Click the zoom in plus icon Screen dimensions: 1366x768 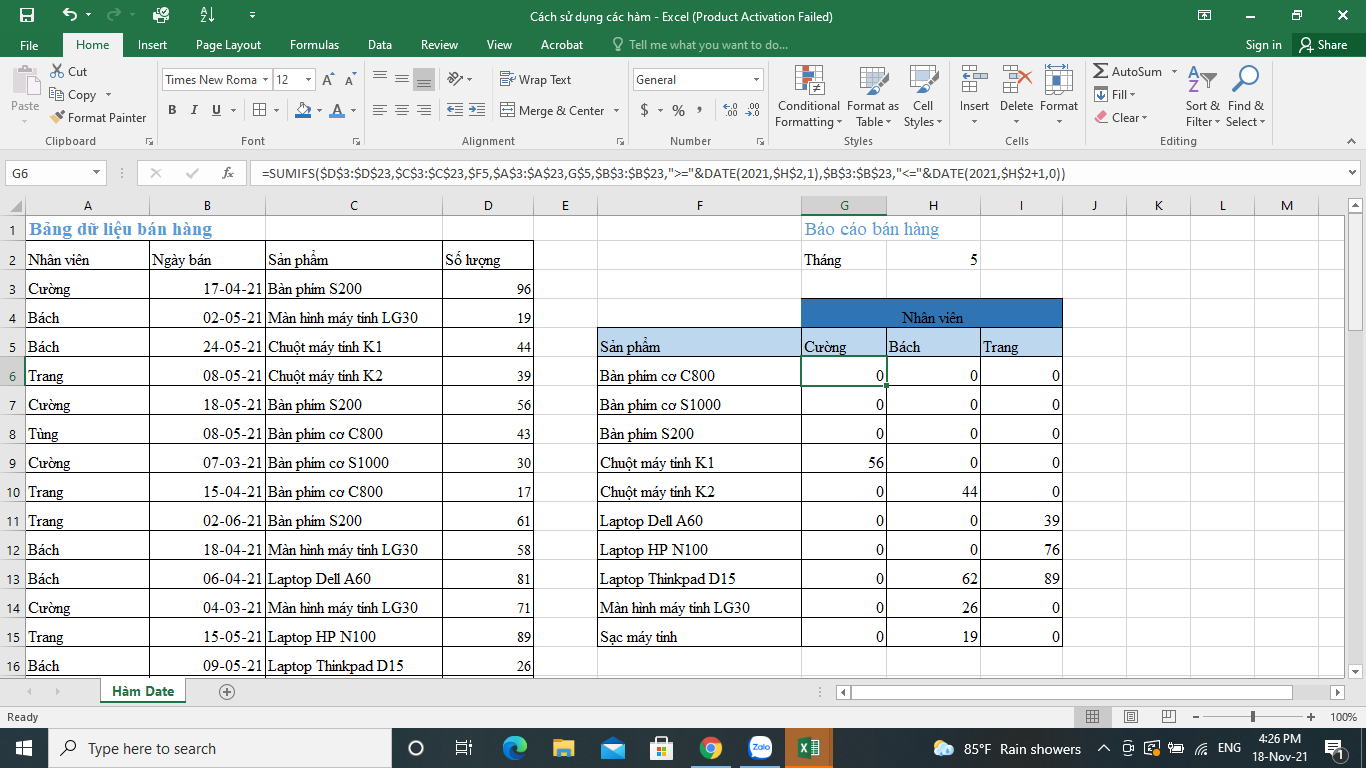1312,717
